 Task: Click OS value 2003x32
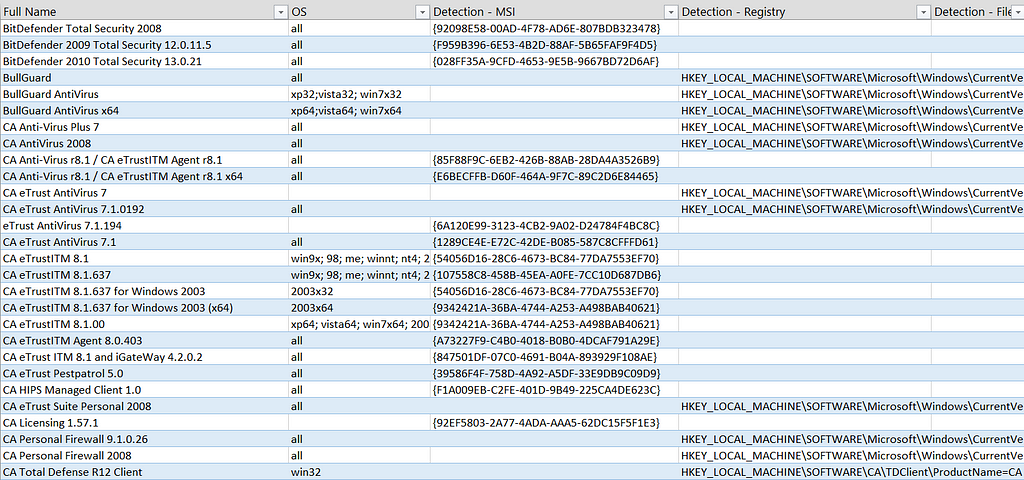click(x=359, y=291)
